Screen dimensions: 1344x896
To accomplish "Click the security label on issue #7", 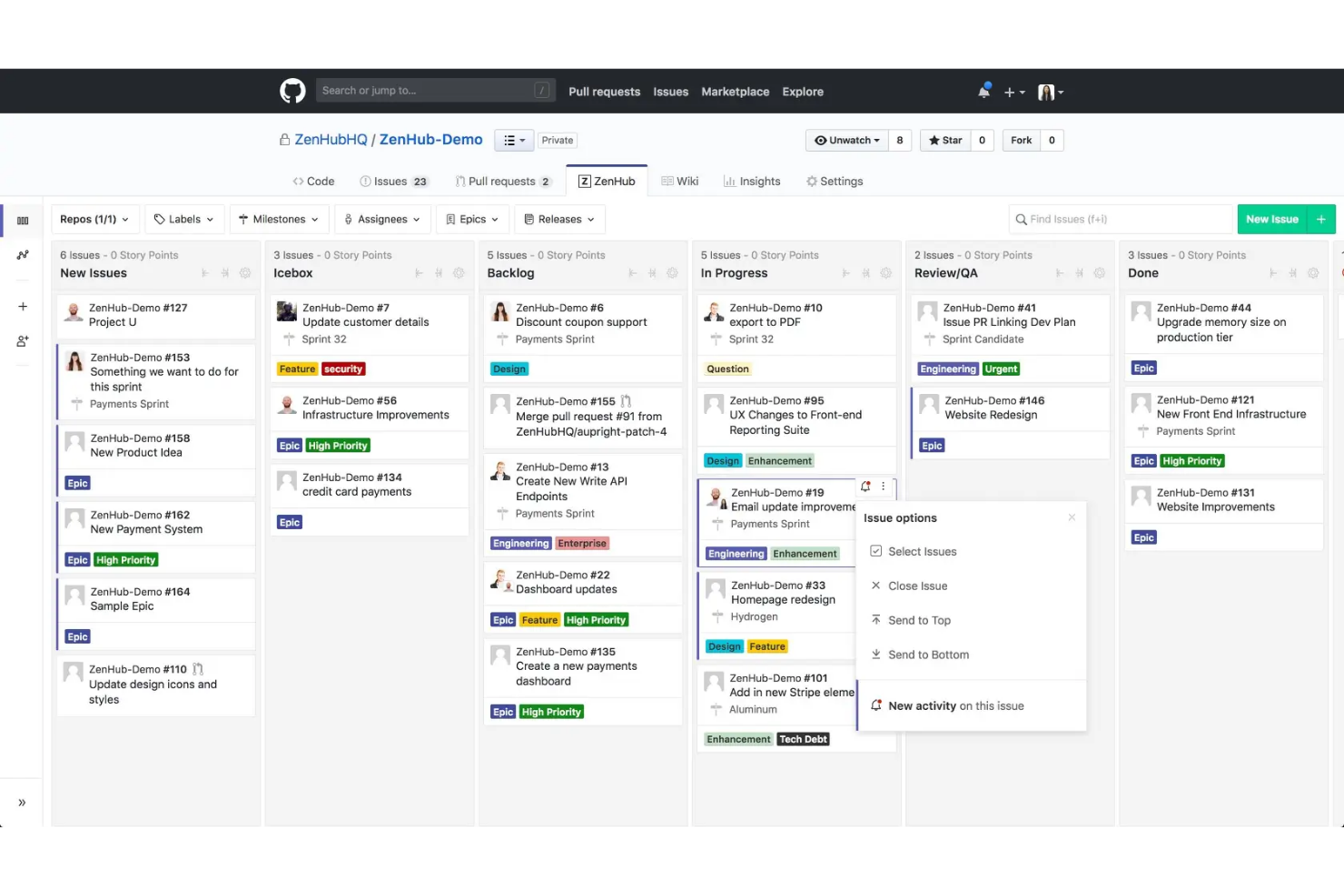I will (343, 369).
